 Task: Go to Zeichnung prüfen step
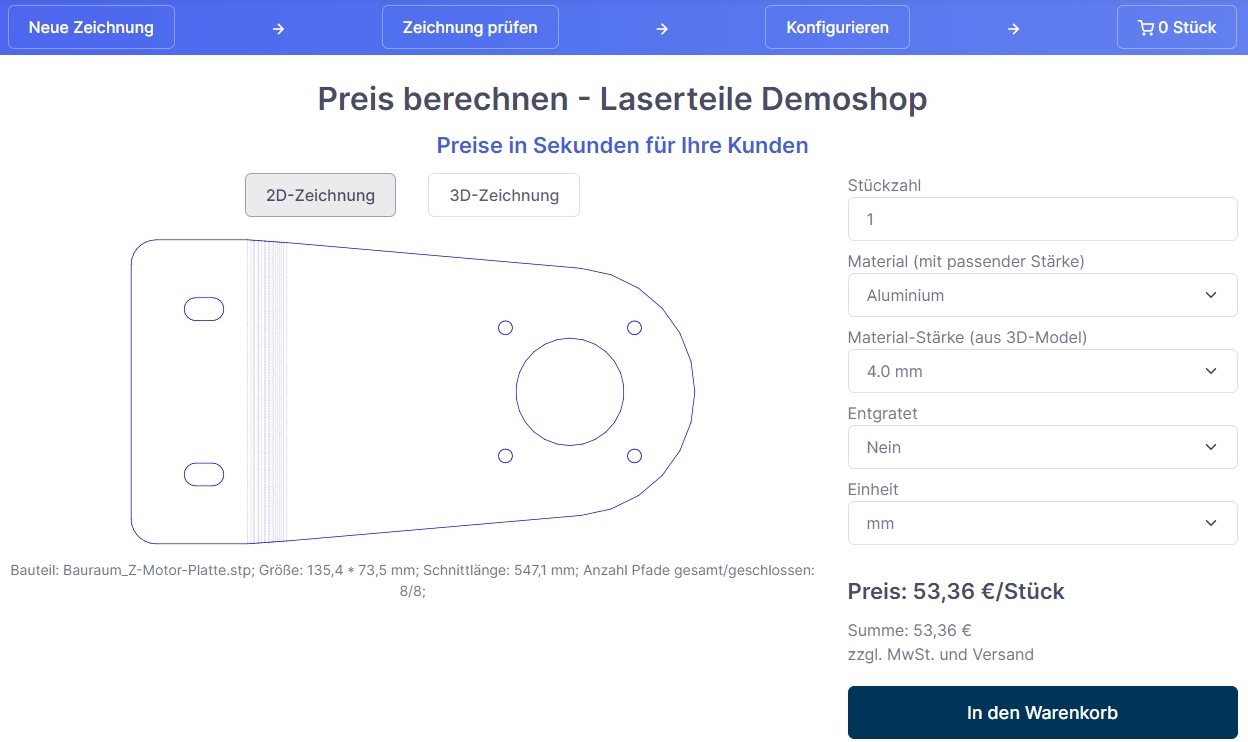click(470, 28)
